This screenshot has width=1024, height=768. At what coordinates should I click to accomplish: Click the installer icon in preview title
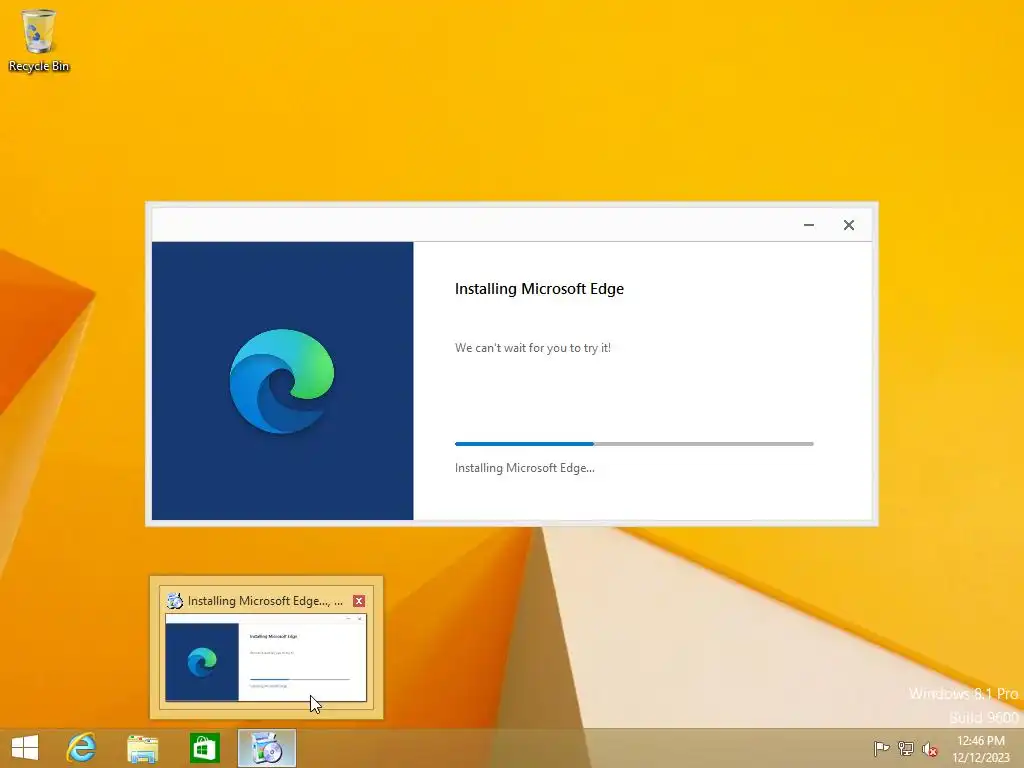click(174, 601)
